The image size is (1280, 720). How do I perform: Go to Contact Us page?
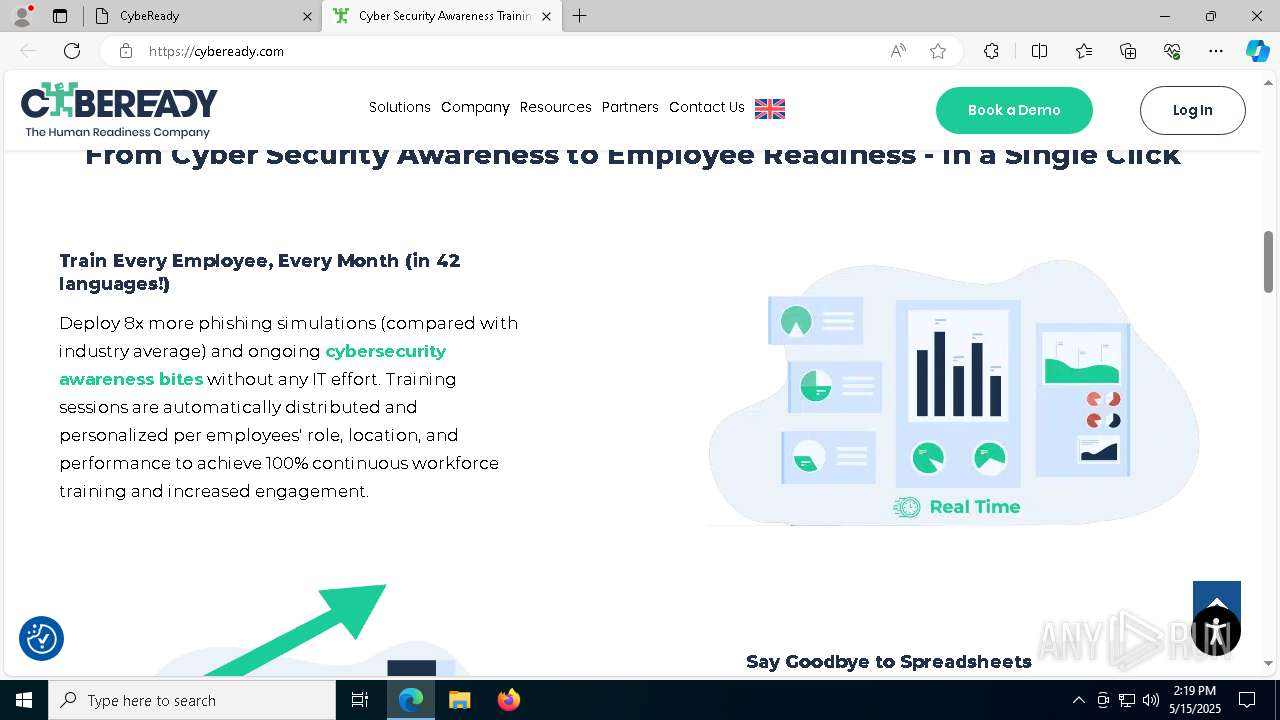point(706,107)
